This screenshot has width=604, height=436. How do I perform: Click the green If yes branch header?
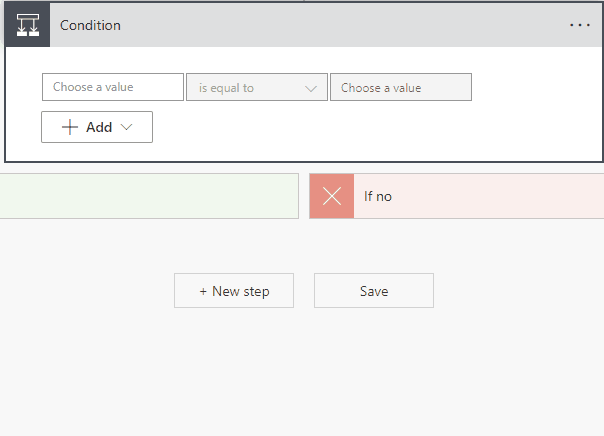(x=148, y=196)
